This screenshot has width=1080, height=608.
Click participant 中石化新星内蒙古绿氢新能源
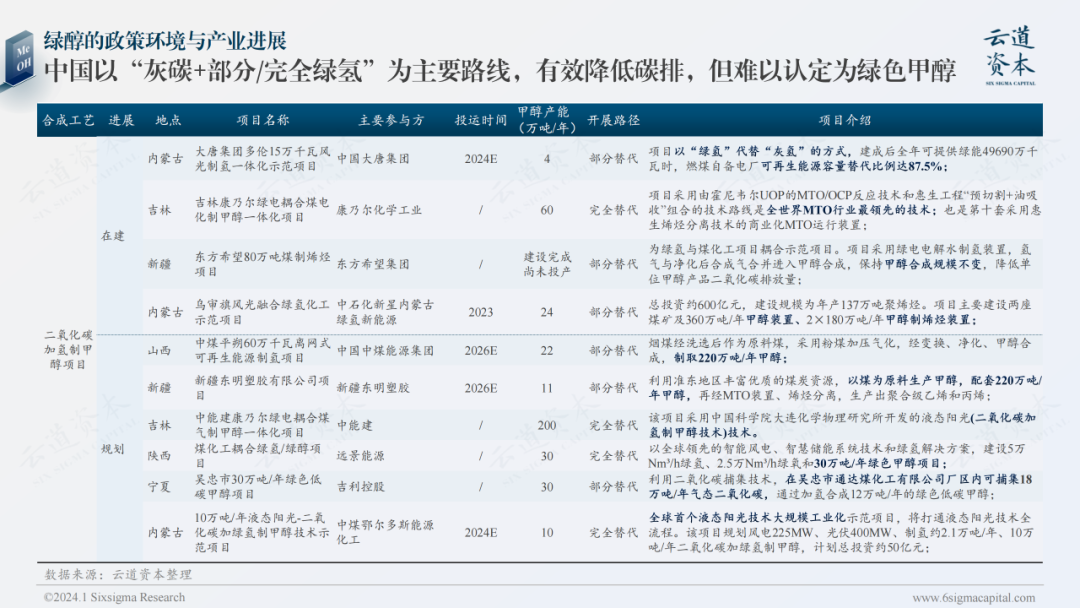385,312
